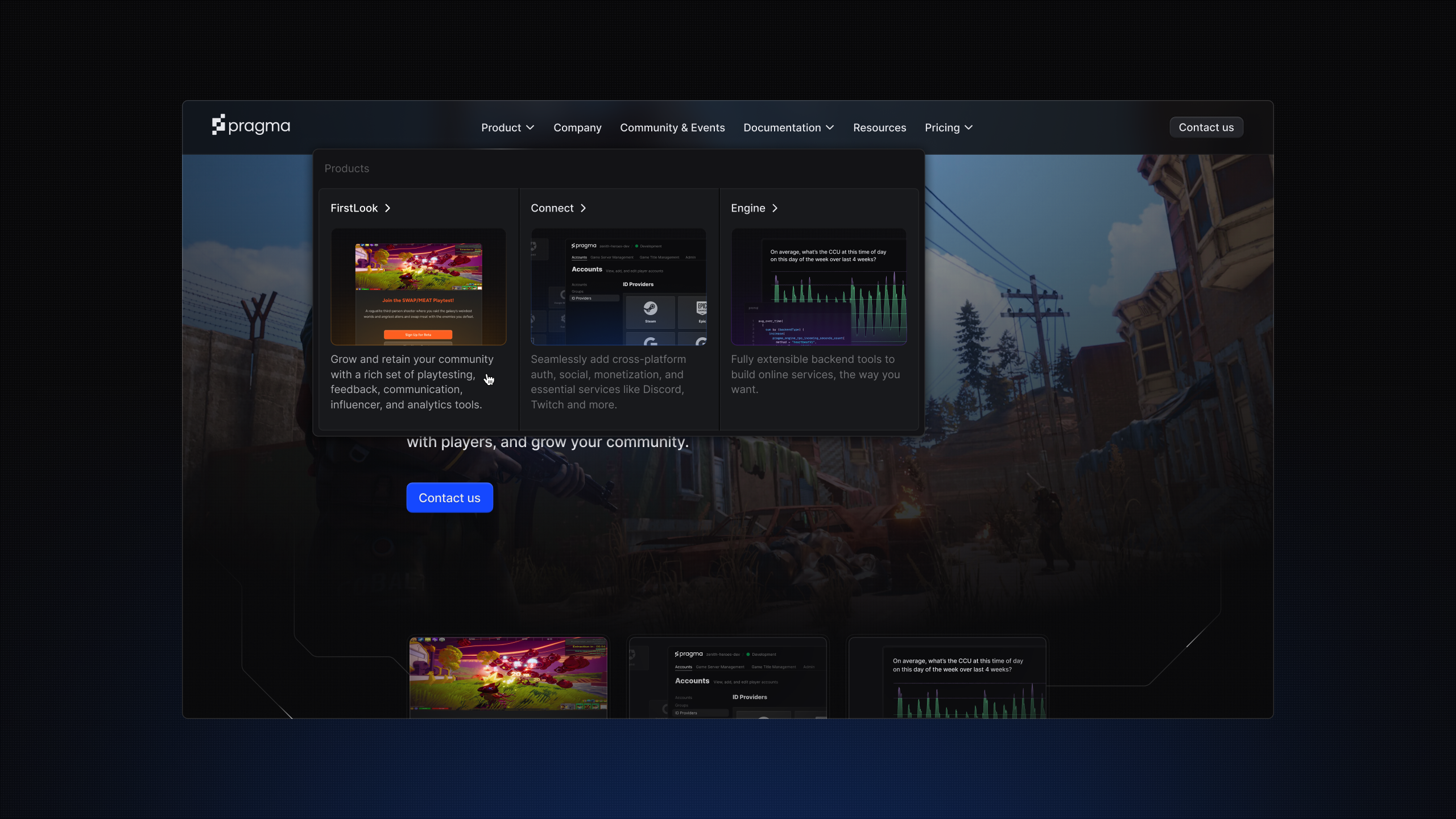Click the Epic Games icon in Connect preview
The image size is (1456, 819).
[x=701, y=309]
